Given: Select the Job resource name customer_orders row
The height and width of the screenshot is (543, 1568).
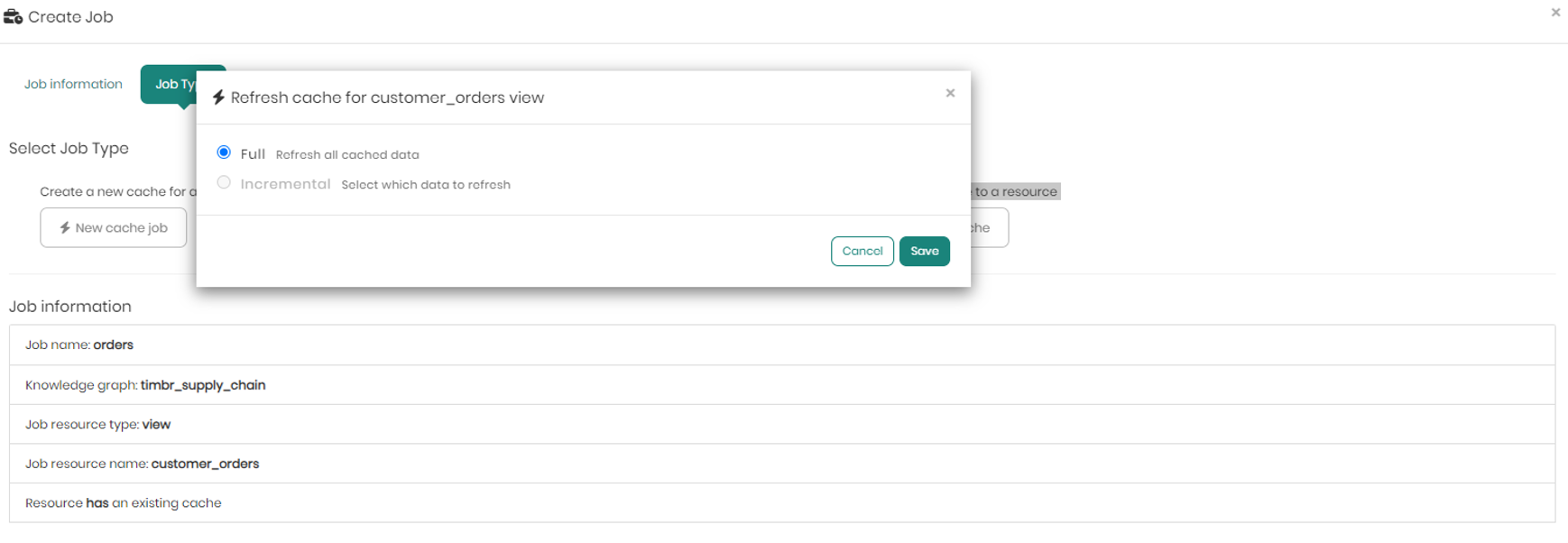Looking at the screenshot, I should (x=781, y=464).
